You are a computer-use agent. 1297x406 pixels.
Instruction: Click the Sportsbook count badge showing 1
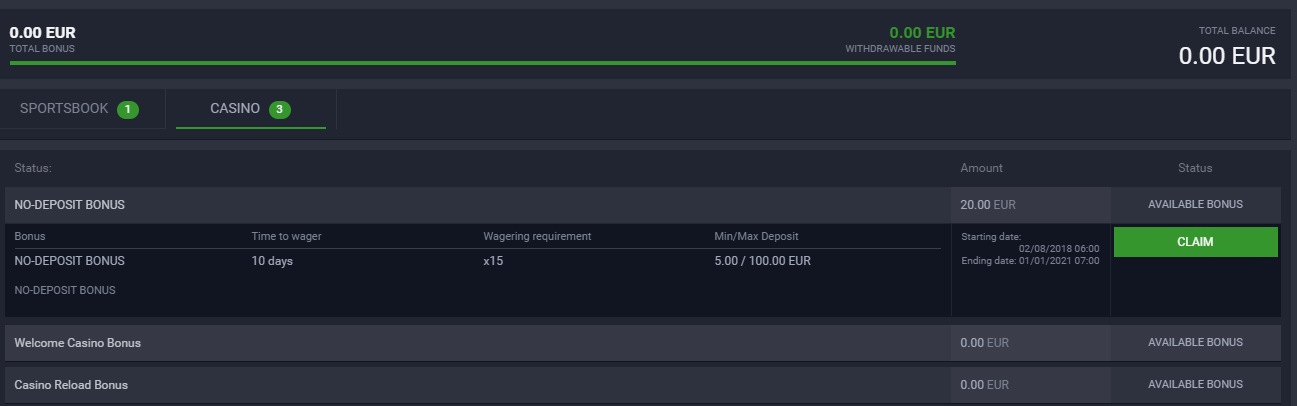pyautogui.click(x=128, y=109)
